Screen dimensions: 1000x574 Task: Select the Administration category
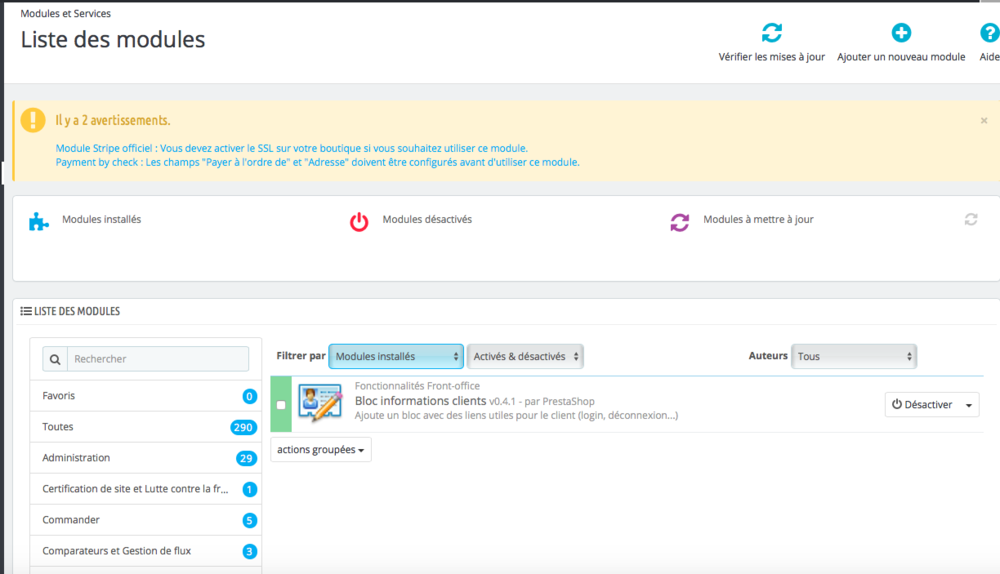tap(145, 458)
